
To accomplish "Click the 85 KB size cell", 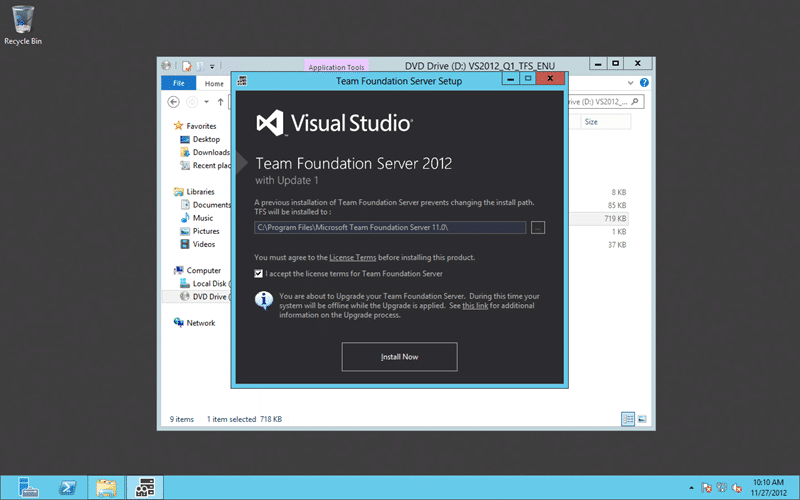I will pos(617,206).
